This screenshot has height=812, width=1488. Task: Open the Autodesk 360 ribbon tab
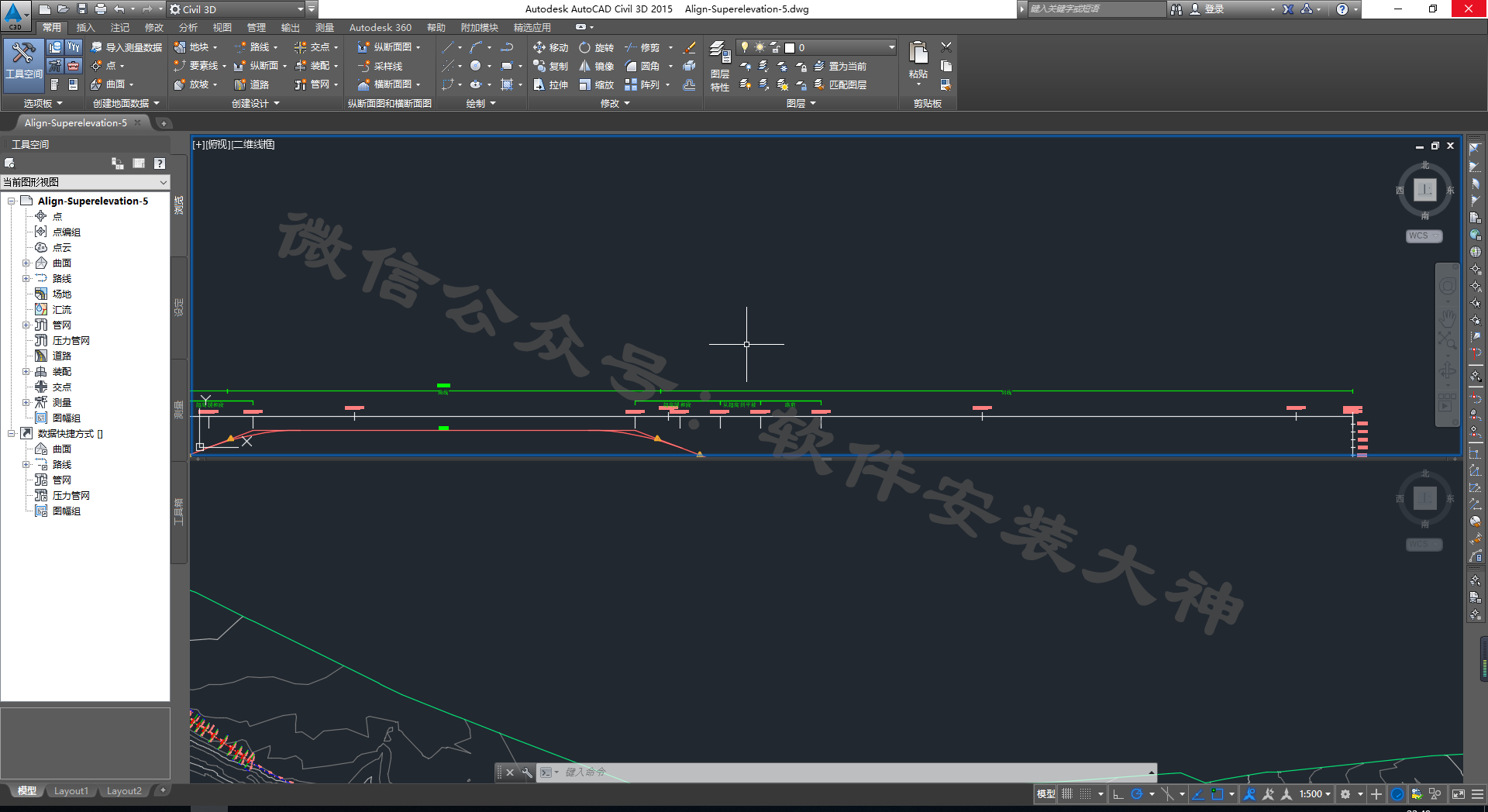coord(380,28)
